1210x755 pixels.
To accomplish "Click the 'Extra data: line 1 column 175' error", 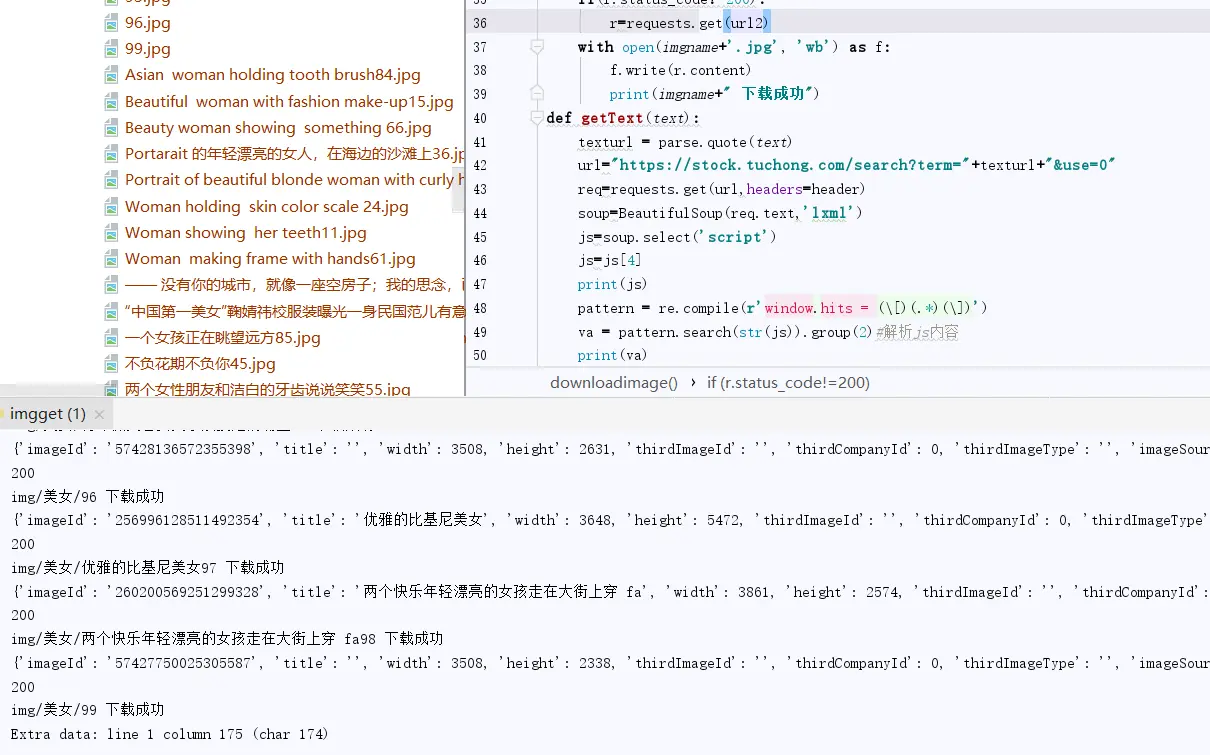I will 170,734.
